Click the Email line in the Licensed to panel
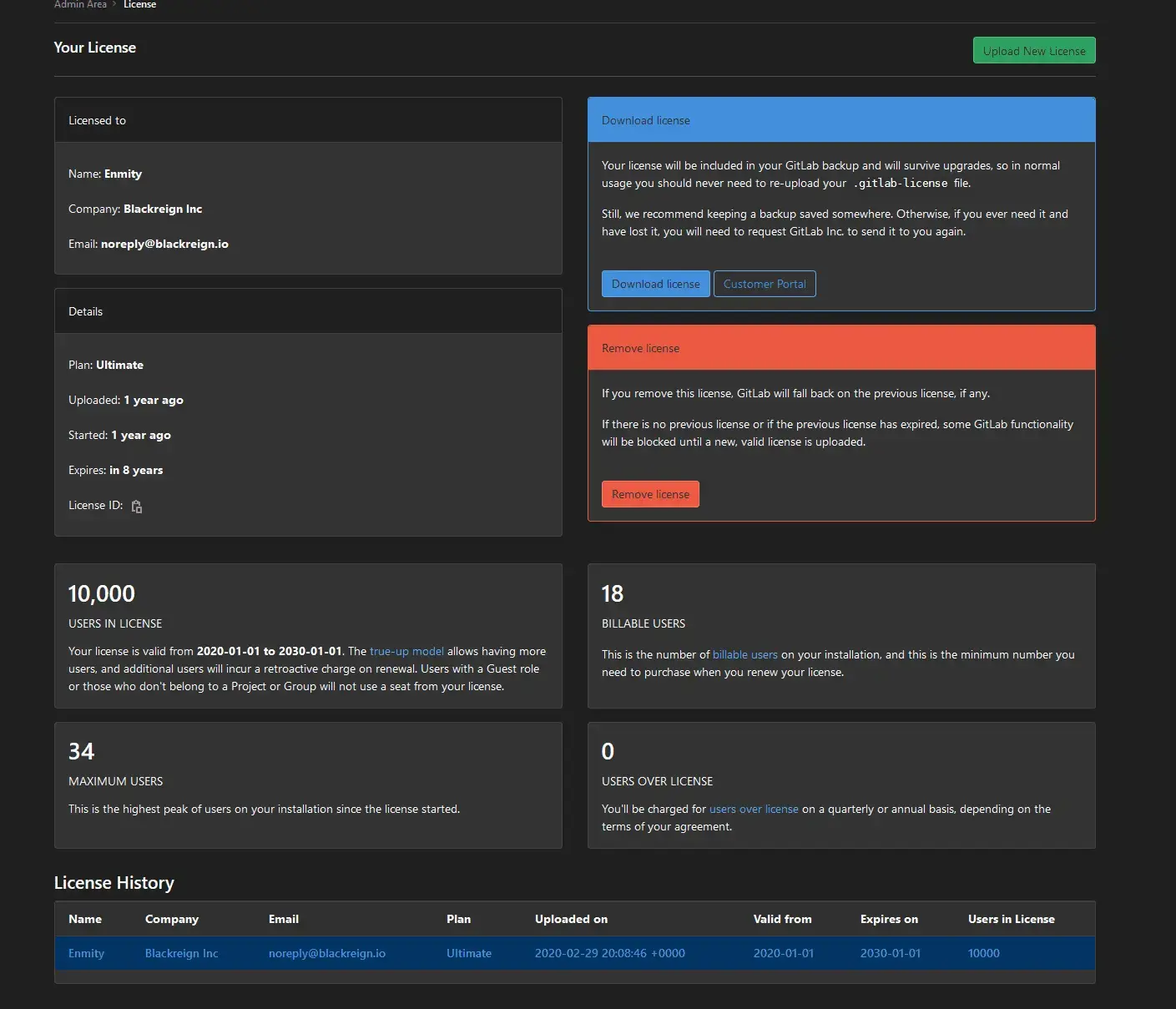This screenshot has height=1009, width=1176. 149,244
